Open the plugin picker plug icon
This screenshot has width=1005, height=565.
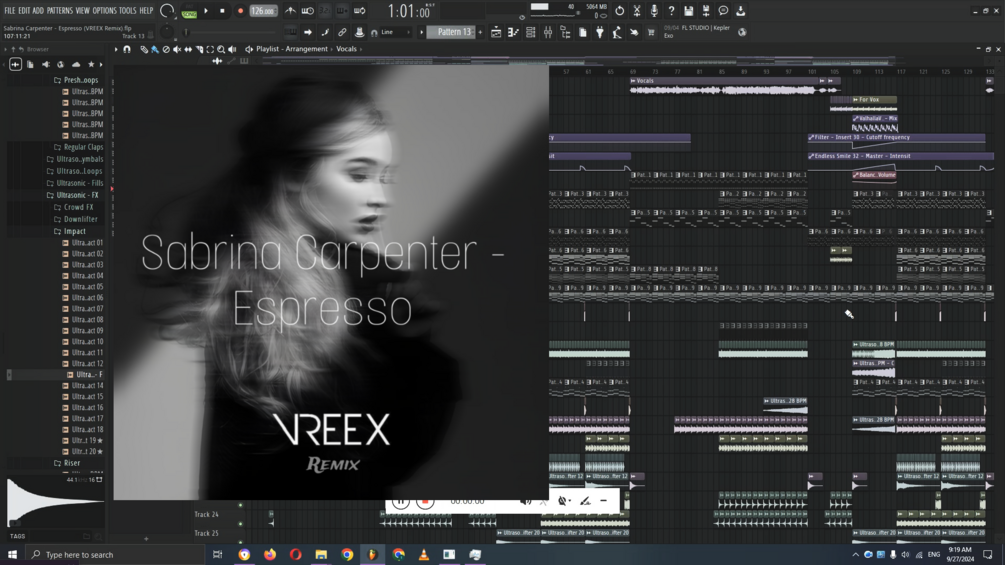pos(600,32)
